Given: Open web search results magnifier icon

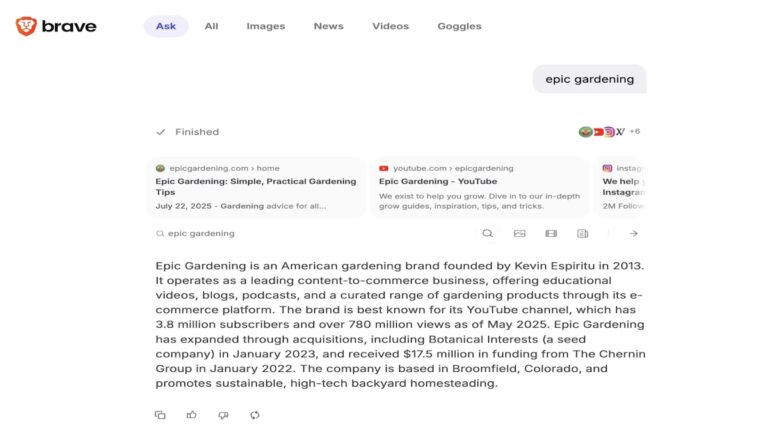Looking at the screenshot, I should [487, 233].
